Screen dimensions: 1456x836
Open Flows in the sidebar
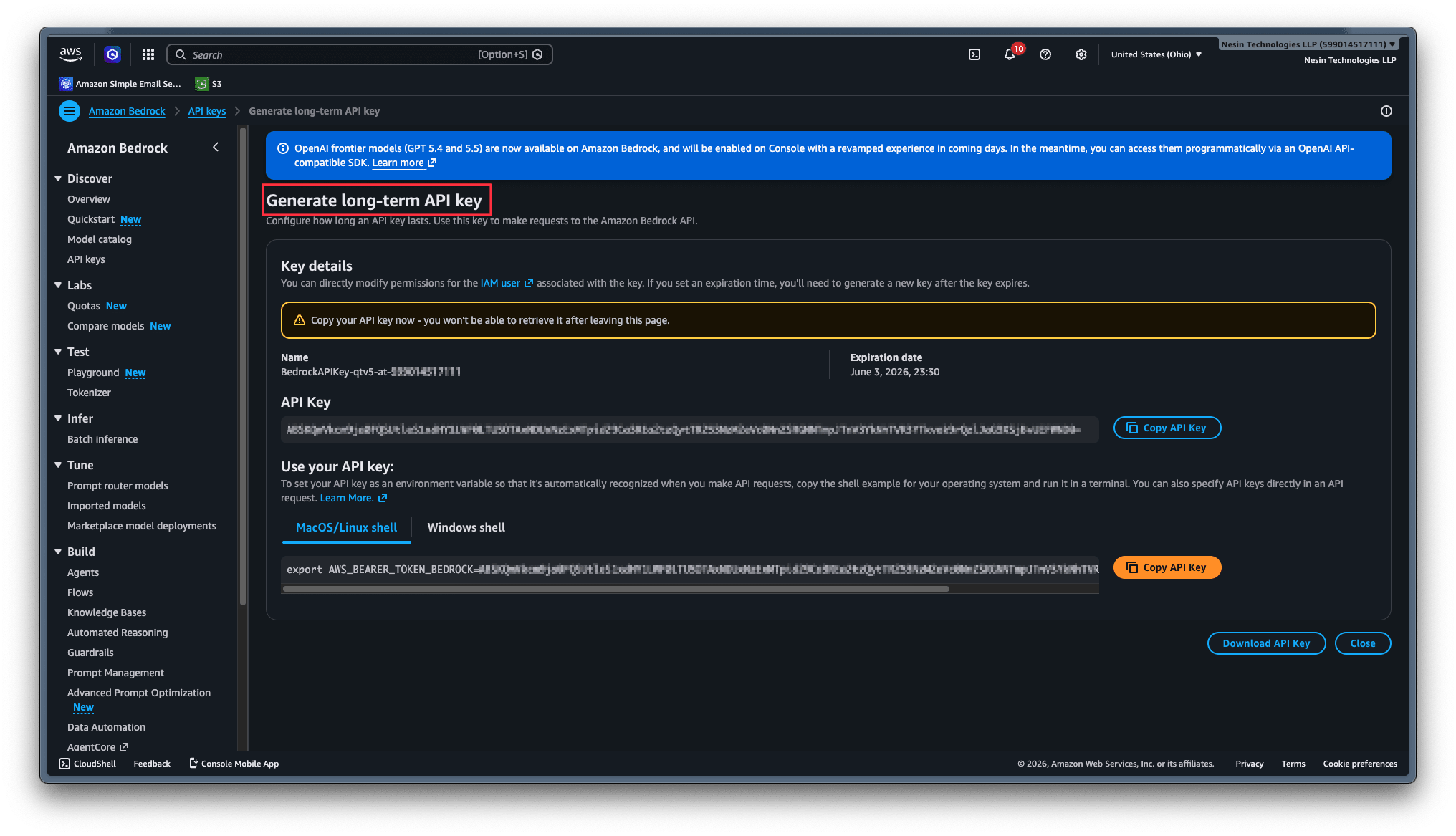80,592
